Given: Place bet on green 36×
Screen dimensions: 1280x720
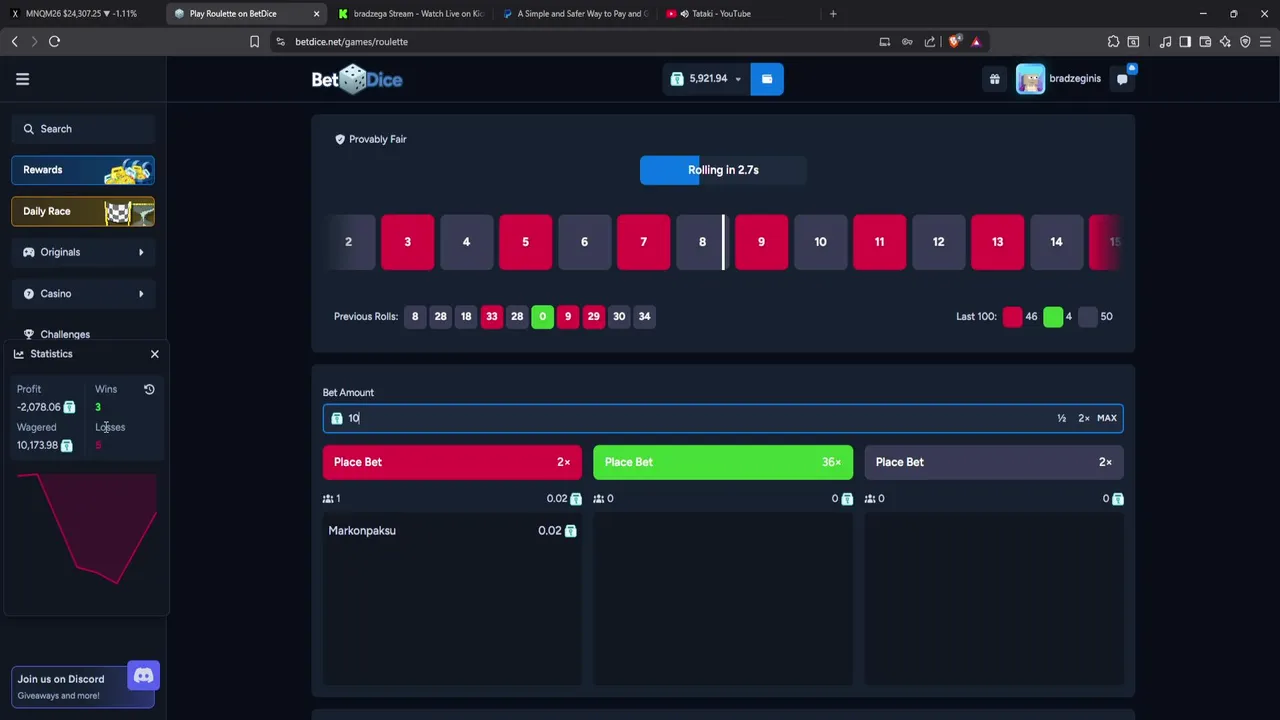Looking at the screenshot, I should (723, 462).
